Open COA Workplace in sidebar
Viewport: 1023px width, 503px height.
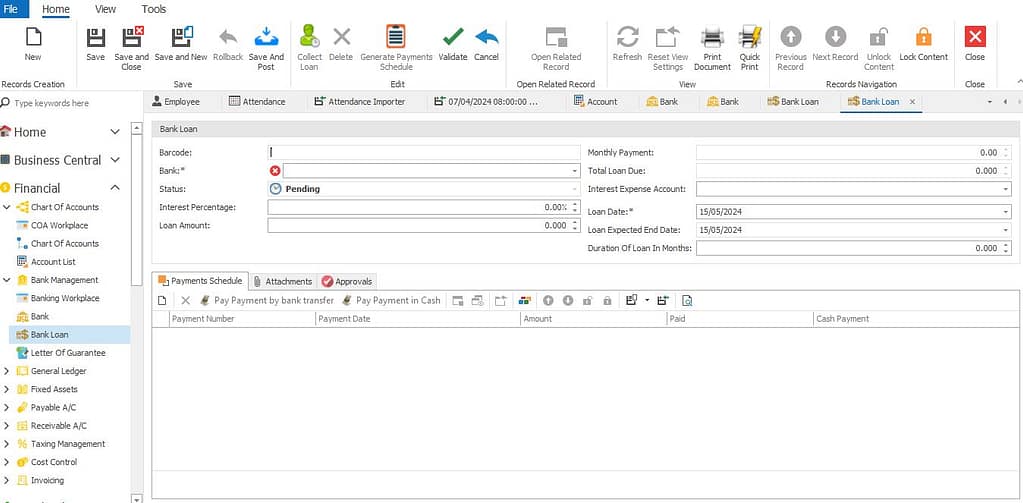(59, 225)
